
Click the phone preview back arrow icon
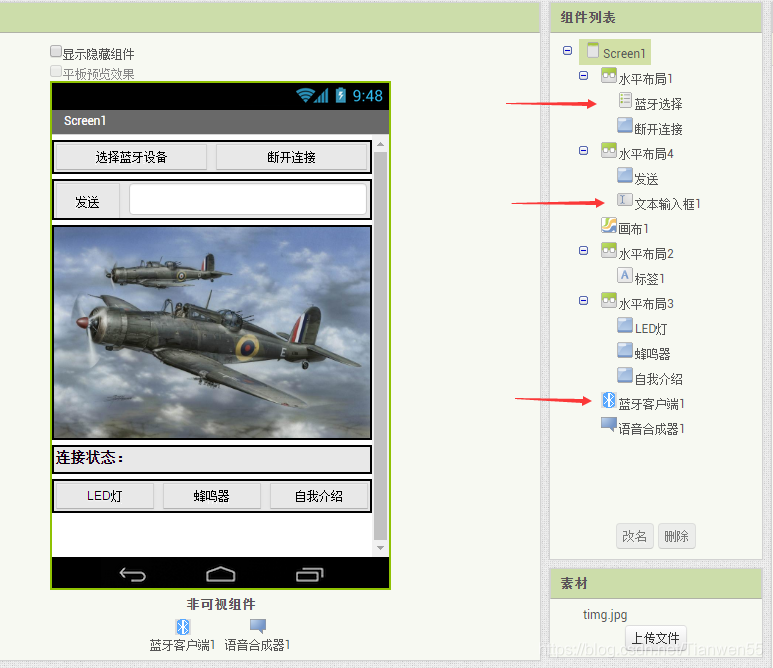[x=133, y=574]
